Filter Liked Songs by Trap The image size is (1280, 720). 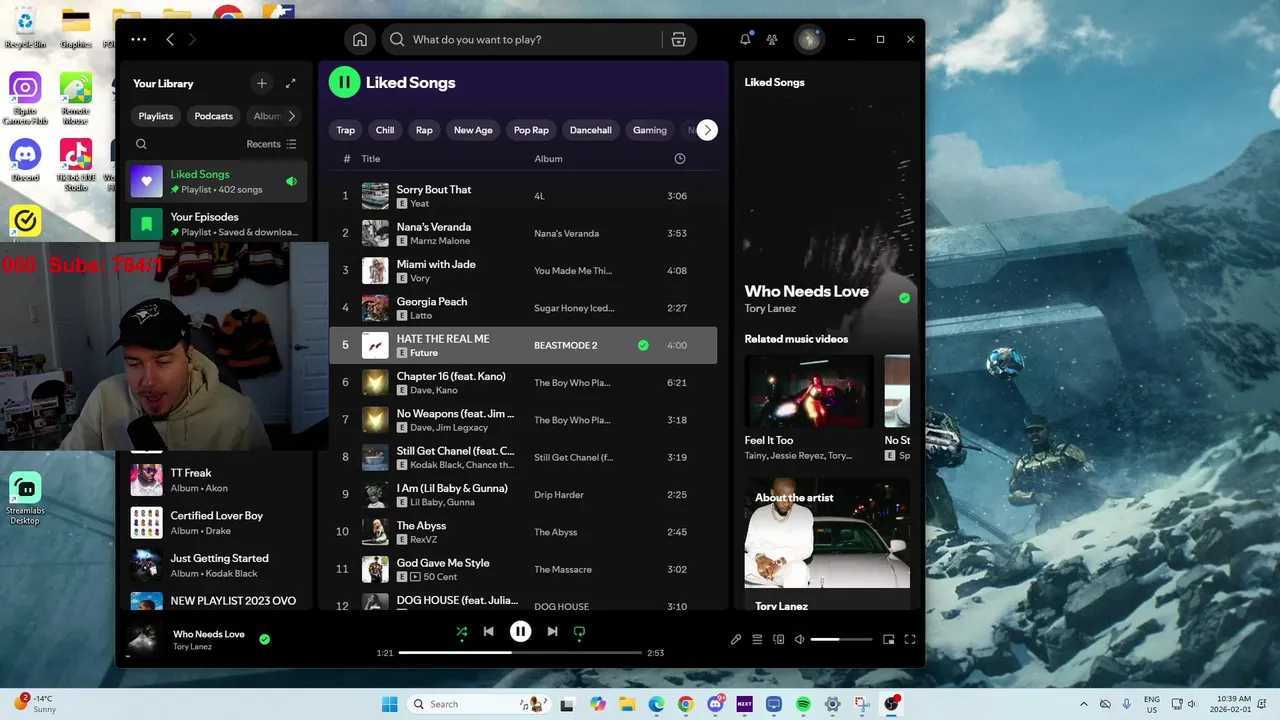click(346, 130)
